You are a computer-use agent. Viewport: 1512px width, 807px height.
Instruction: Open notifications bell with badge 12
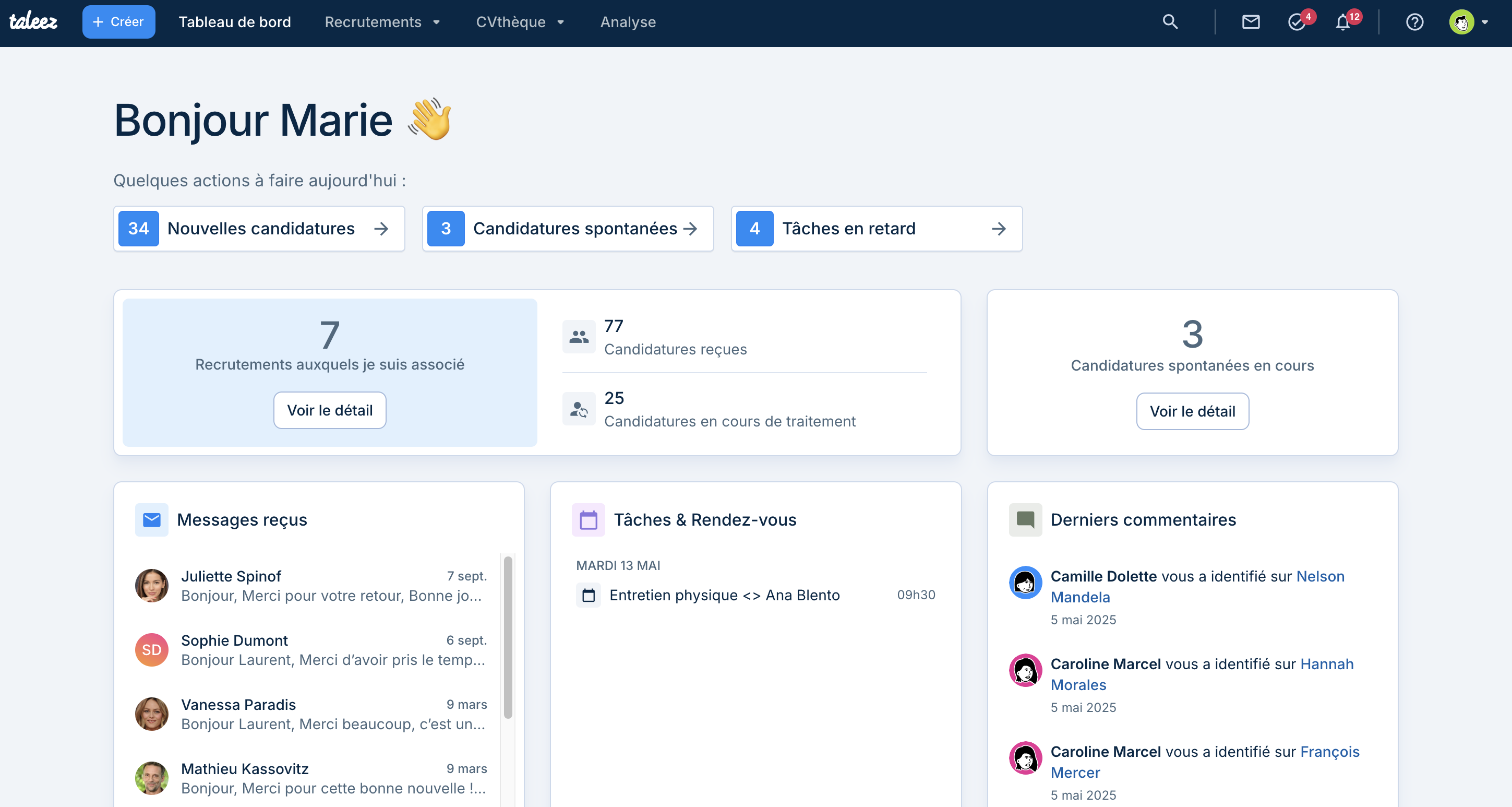coord(1343,22)
